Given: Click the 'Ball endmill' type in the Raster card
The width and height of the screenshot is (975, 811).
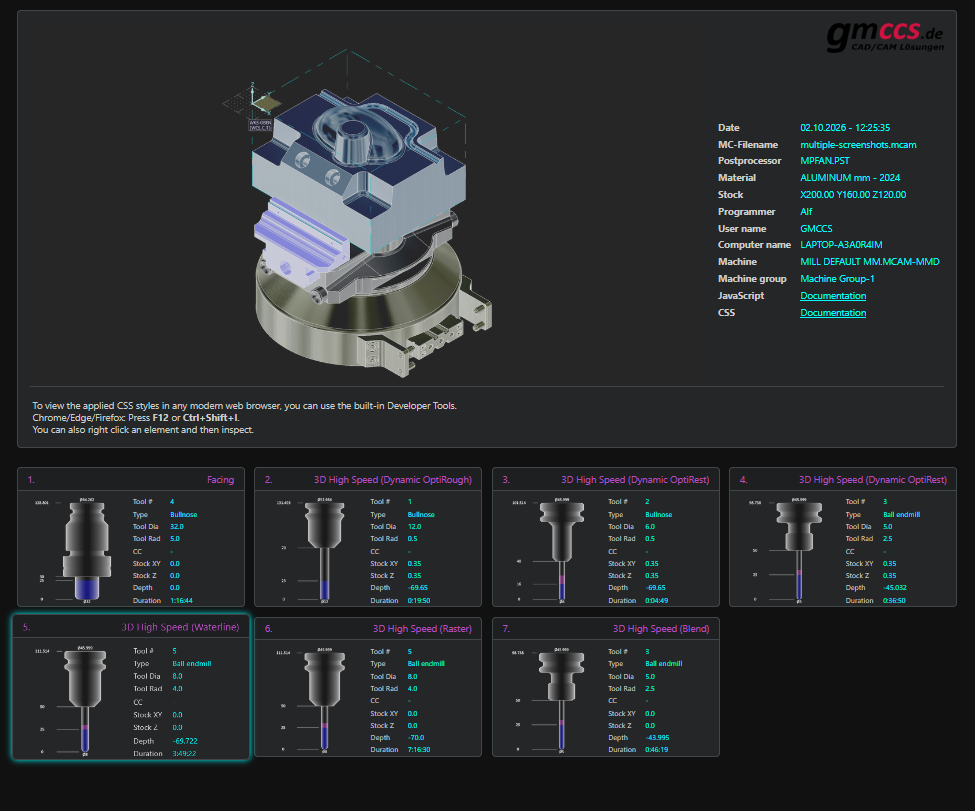Looking at the screenshot, I should (426, 664).
